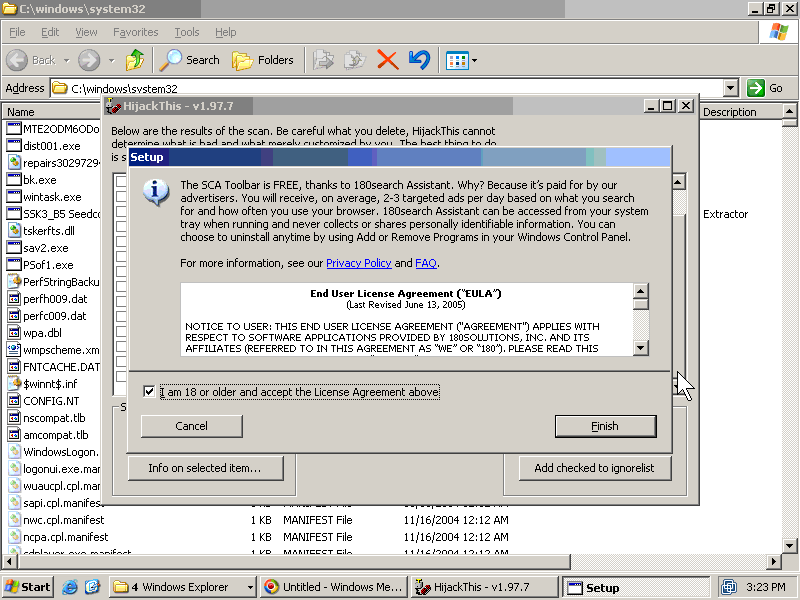Click the Move To folder icon
The width and height of the screenshot is (800, 600).
click(323, 60)
